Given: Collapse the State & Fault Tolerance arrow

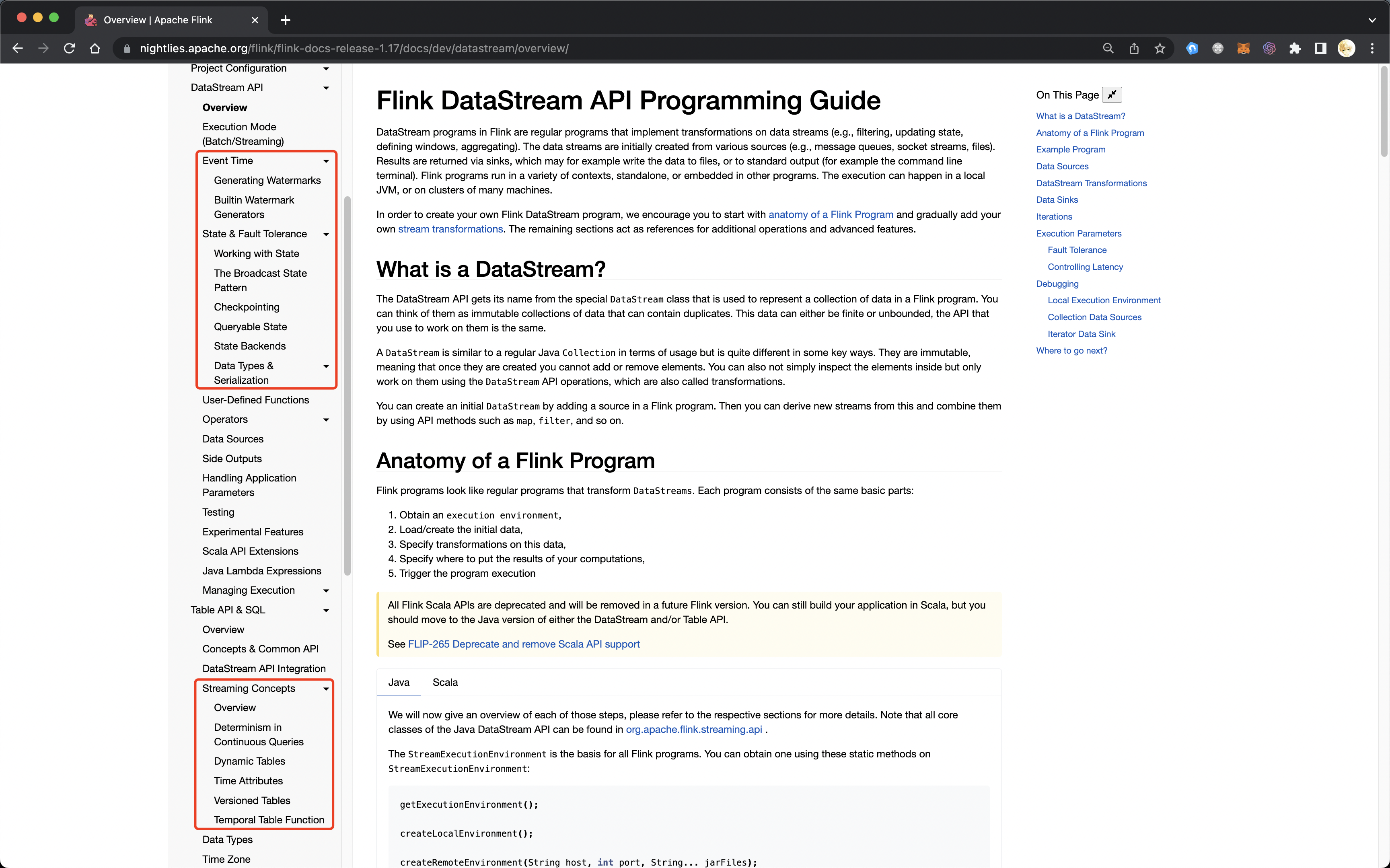Looking at the screenshot, I should [326, 234].
